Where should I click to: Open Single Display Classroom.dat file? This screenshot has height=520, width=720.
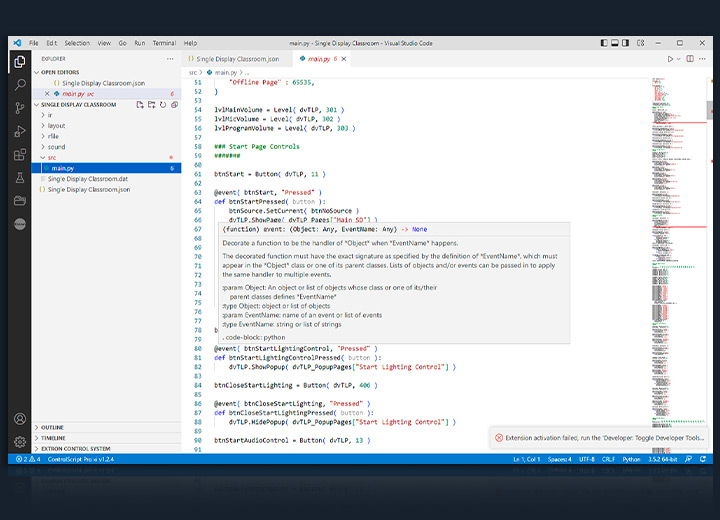coord(106,179)
